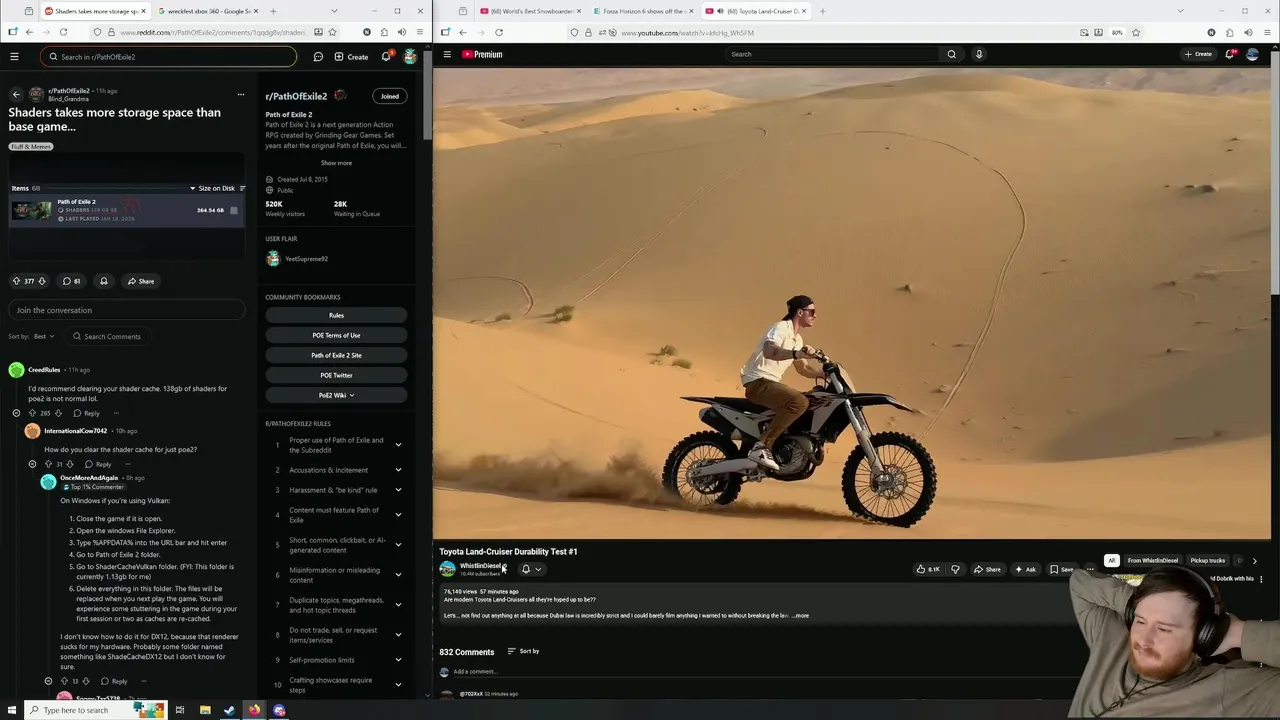Reply to InternationalCow7042 comment
The width and height of the screenshot is (1280, 720).
pyautogui.click(x=99, y=464)
